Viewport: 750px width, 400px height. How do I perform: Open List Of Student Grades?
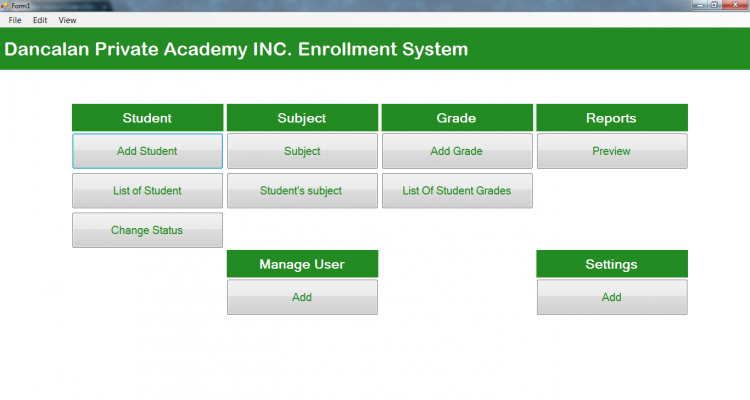tap(457, 191)
